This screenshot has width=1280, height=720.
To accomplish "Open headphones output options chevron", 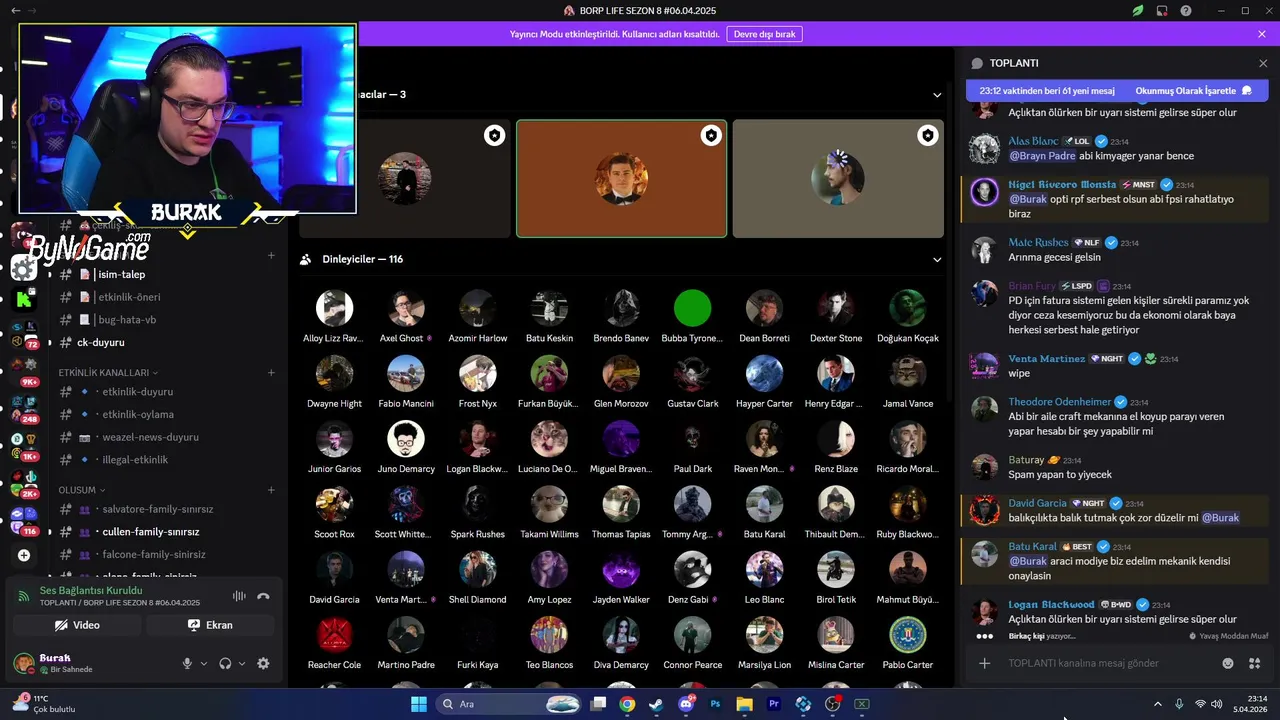I will (243, 663).
